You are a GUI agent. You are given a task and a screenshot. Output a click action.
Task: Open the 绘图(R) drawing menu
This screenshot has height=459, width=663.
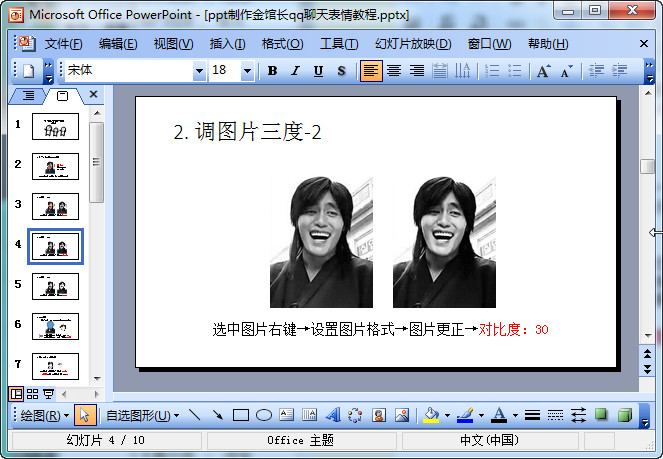click(x=44, y=415)
